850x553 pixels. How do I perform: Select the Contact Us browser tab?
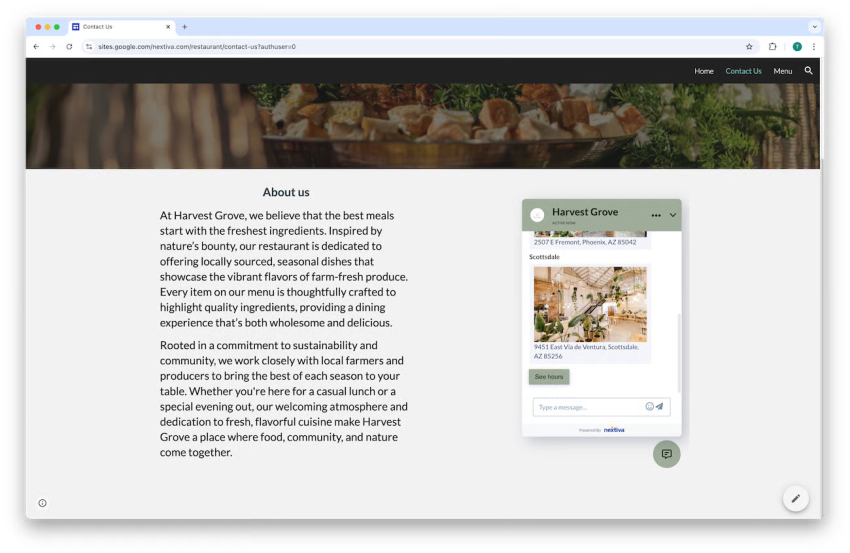121,27
